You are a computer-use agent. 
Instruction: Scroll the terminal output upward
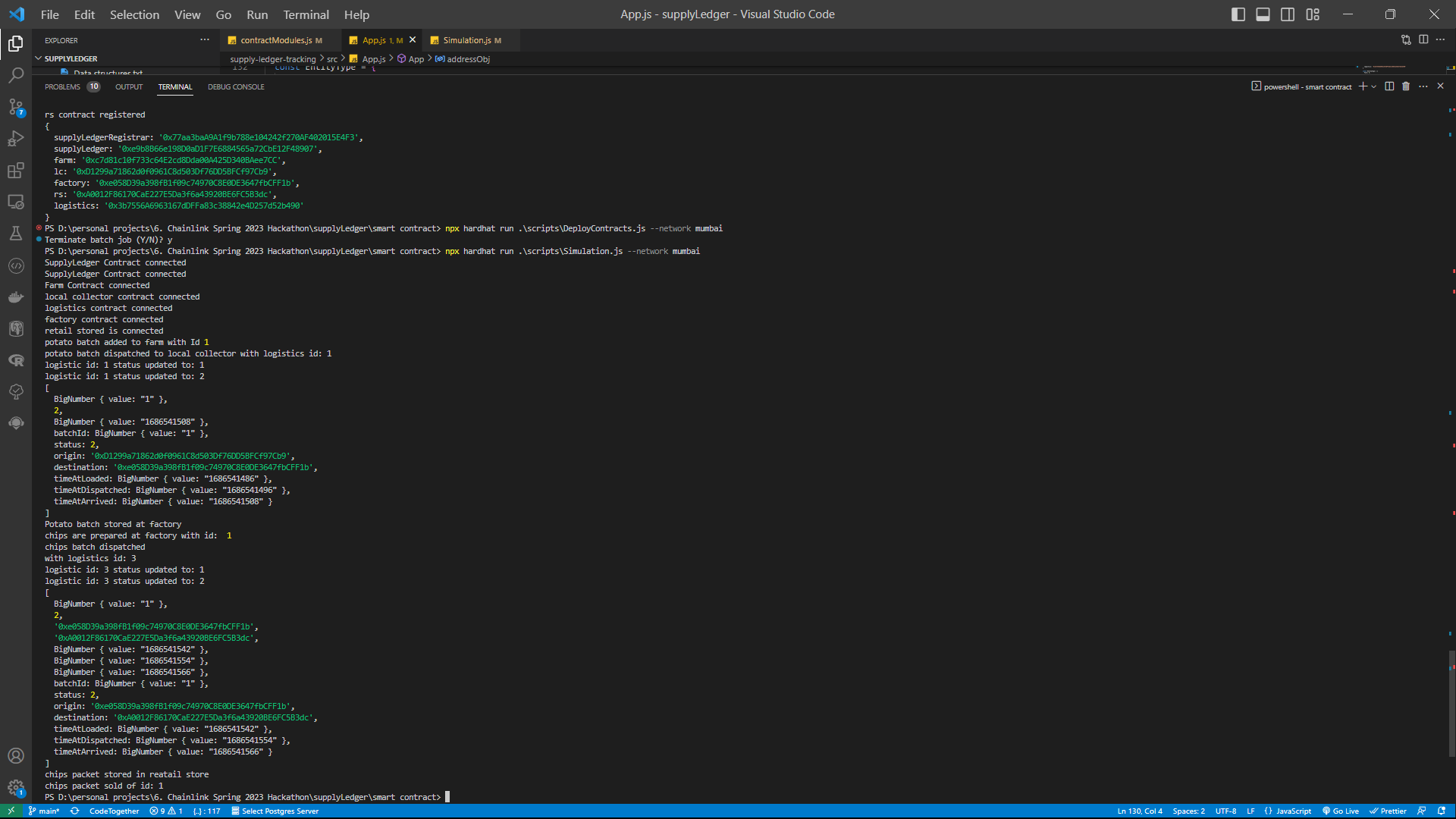click(x=1450, y=400)
